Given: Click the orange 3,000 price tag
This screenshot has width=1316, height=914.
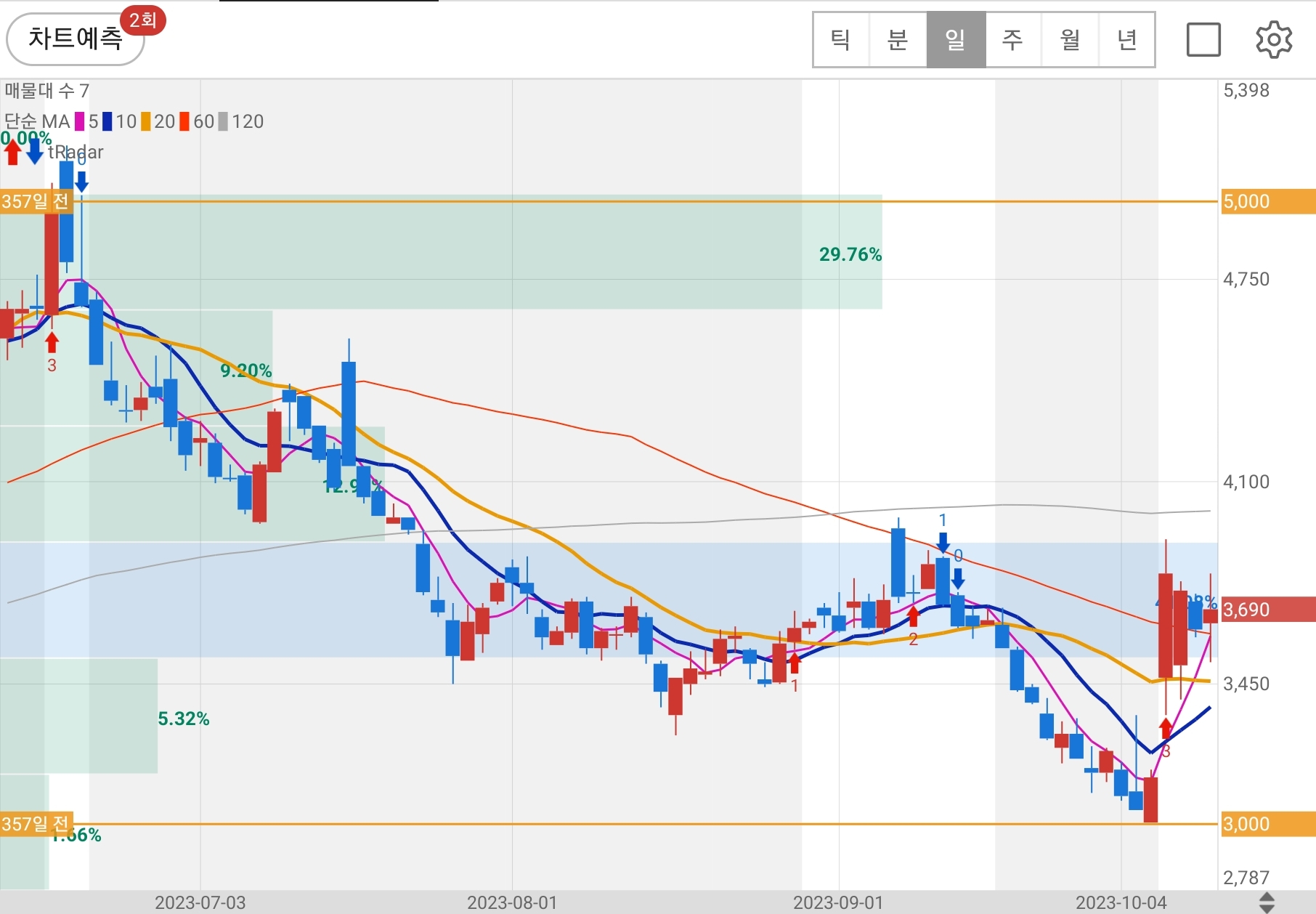Looking at the screenshot, I should 1267,824.
